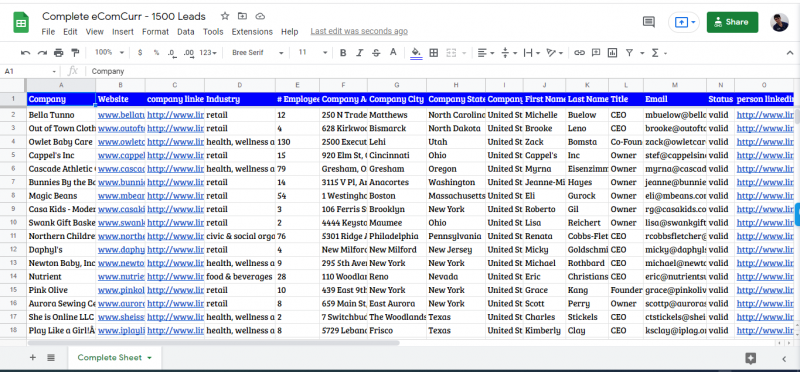Open comment history icon

coord(648,22)
